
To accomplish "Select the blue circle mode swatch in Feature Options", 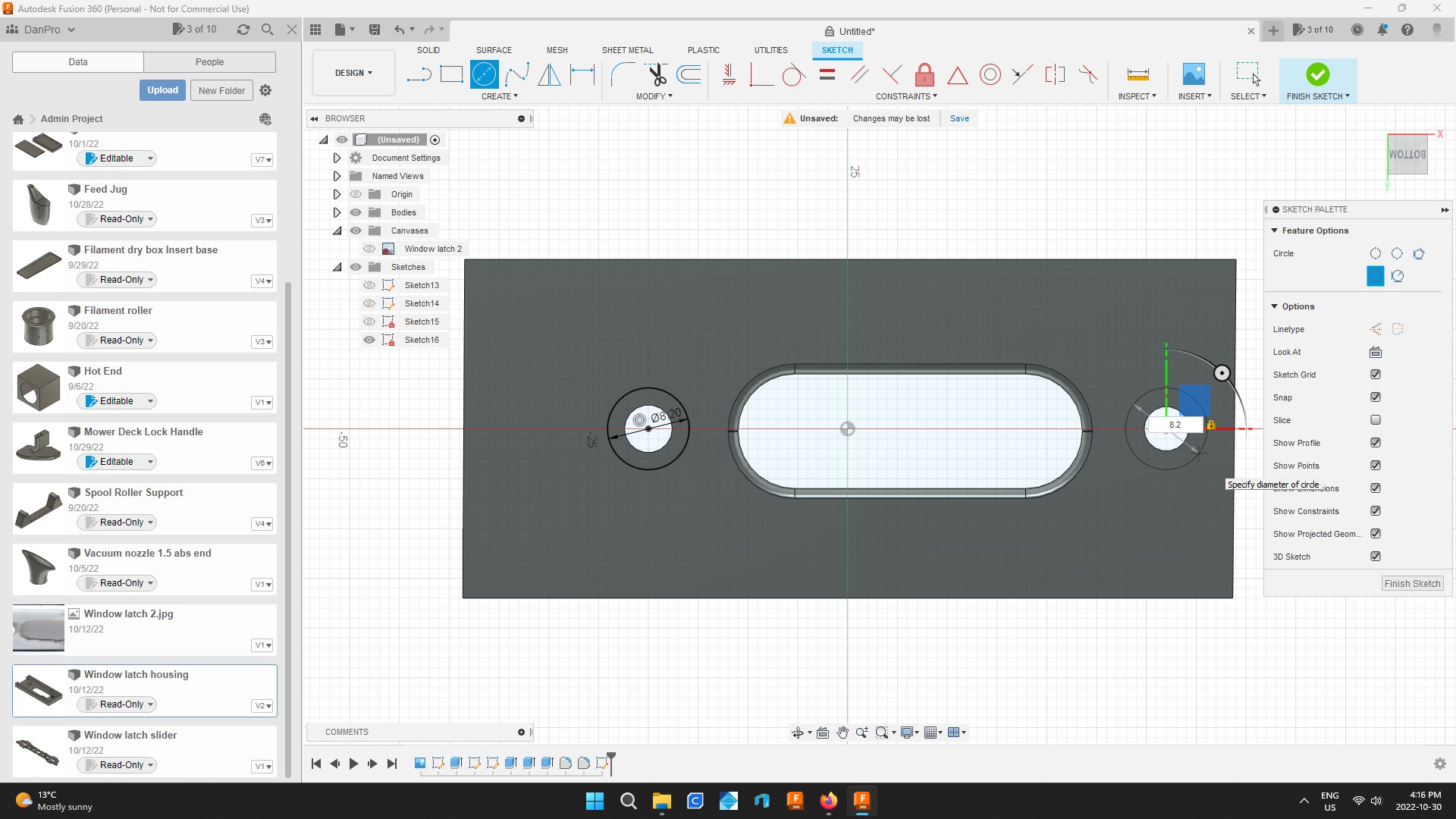I will (1374, 276).
